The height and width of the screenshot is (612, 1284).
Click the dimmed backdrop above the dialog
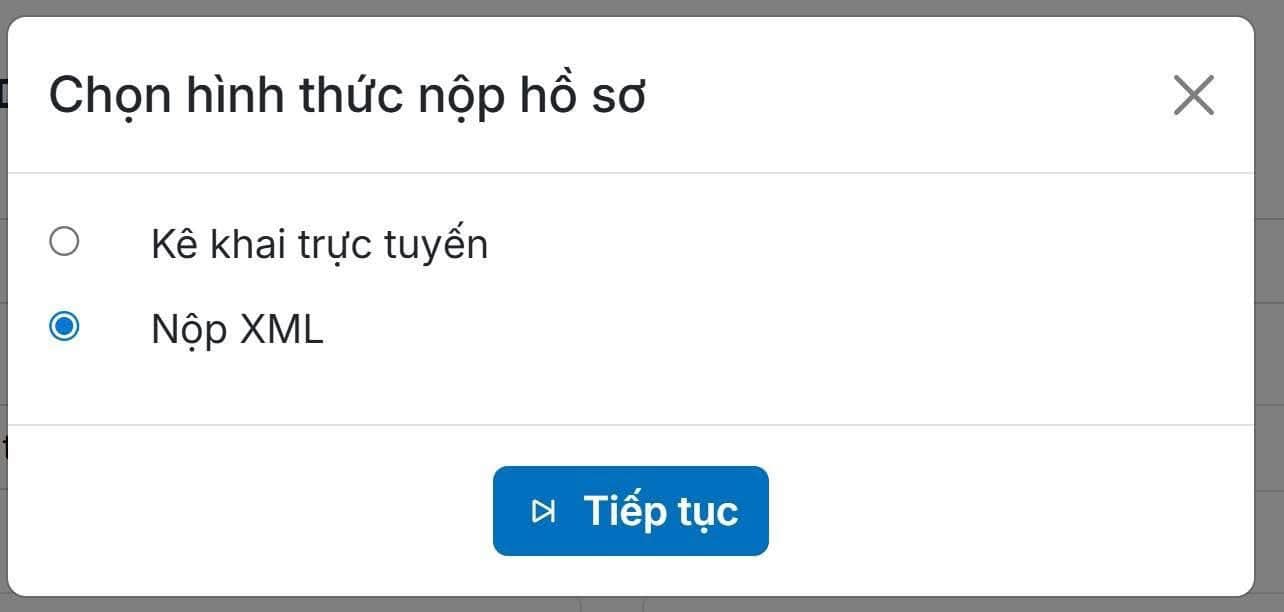(x=640, y=7)
